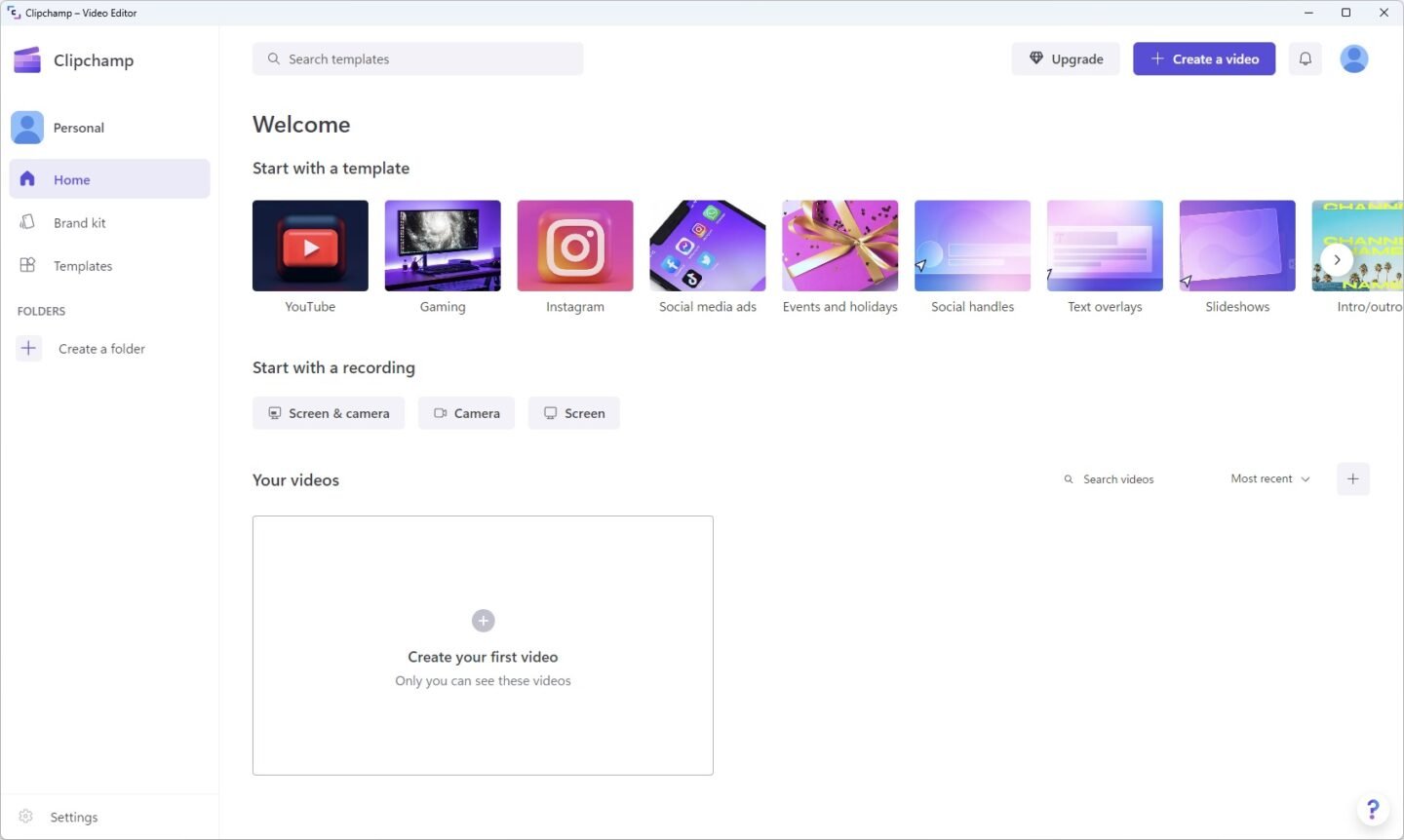Click the Start with a recording heading
Screen dimensions: 1404x840
click(333, 367)
